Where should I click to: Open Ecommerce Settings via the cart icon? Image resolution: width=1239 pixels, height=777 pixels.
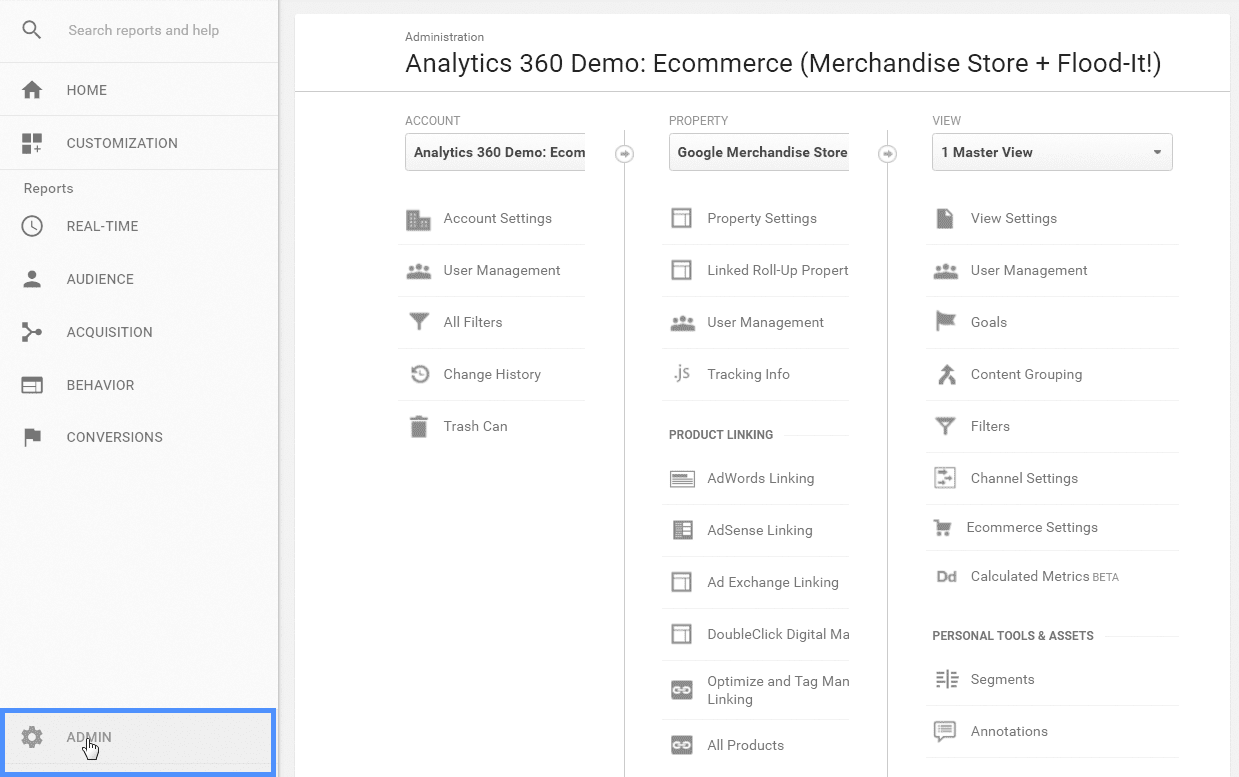pos(945,527)
